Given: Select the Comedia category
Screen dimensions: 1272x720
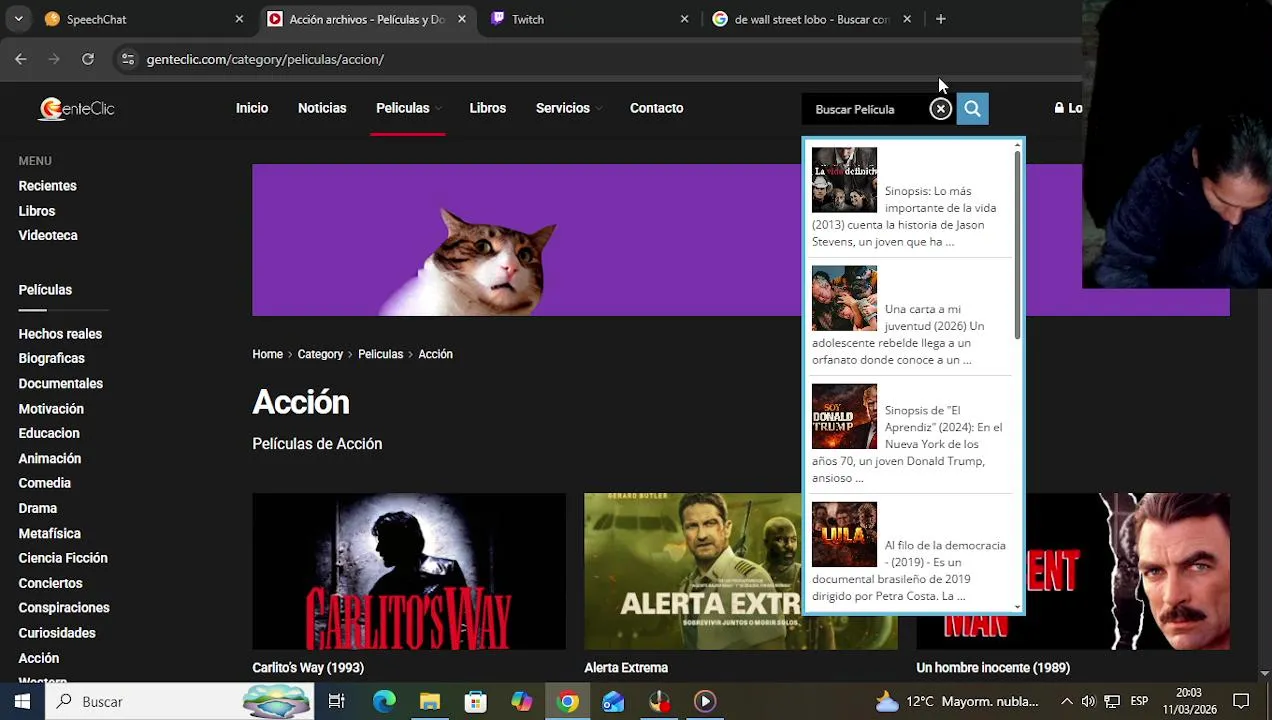Looking at the screenshot, I should [x=45, y=483].
